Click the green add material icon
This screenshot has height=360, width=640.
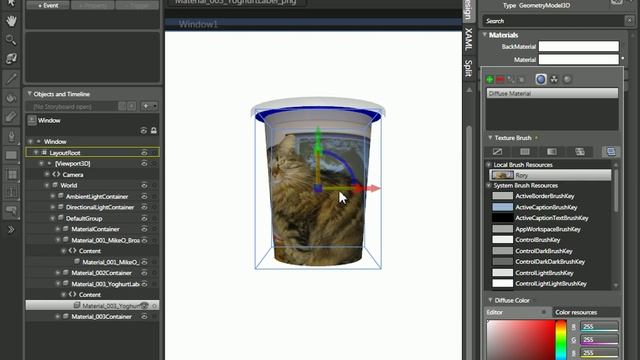tap(490, 80)
